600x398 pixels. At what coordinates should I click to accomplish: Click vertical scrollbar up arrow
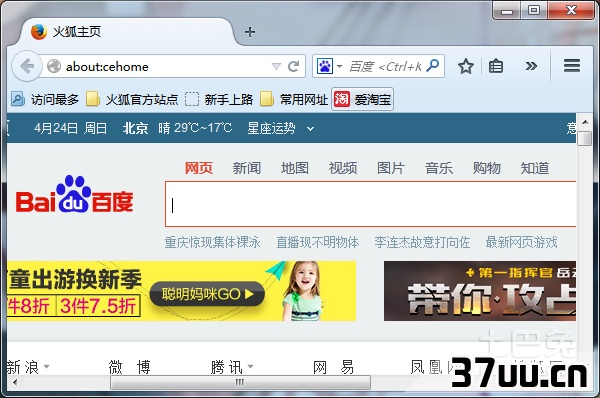point(585,122)
